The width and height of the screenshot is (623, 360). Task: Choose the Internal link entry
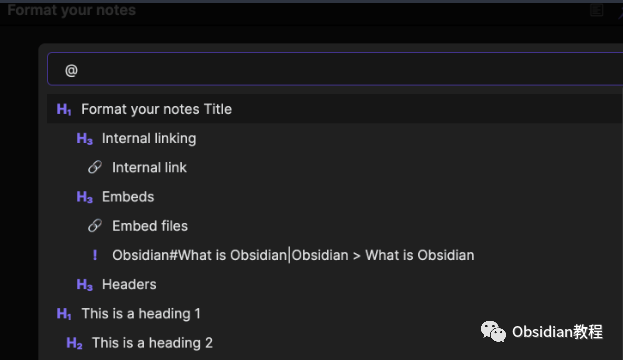(335, 167)
